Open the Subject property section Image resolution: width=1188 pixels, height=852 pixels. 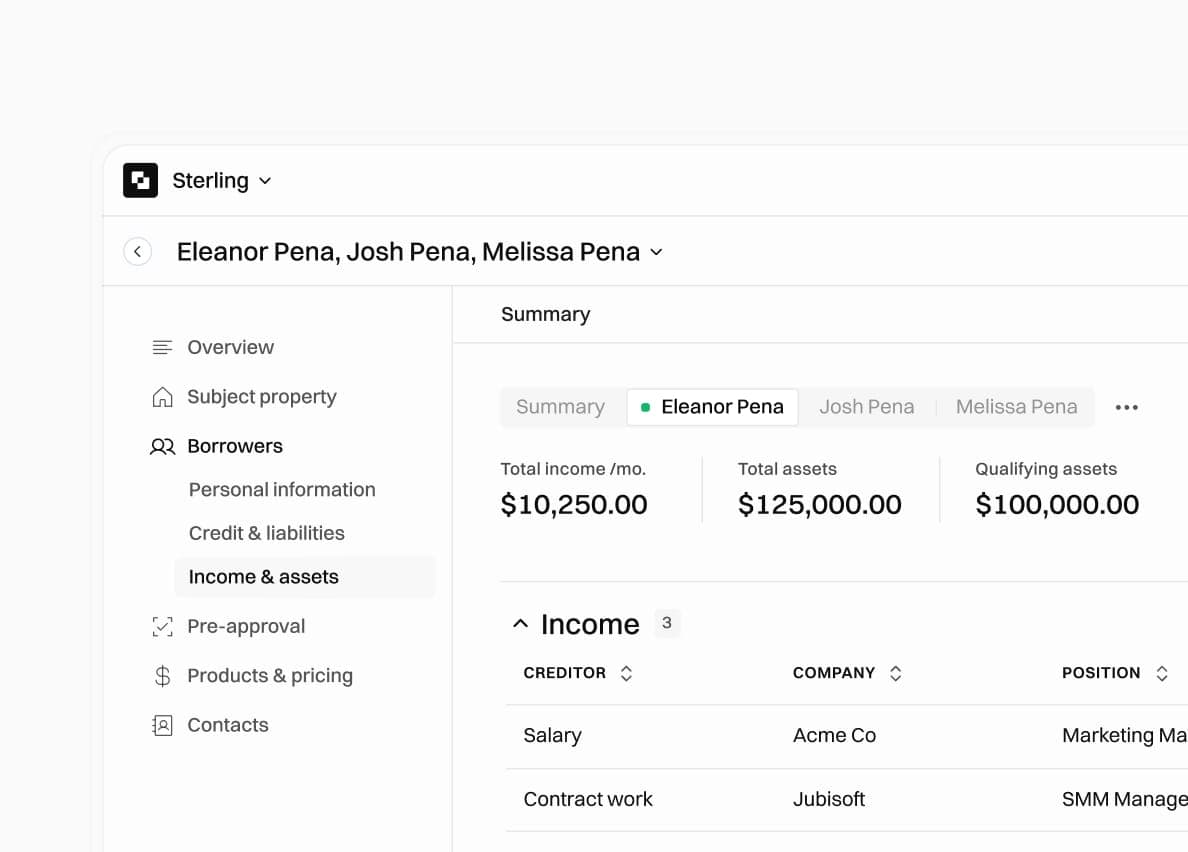click(x=261, y=397)
